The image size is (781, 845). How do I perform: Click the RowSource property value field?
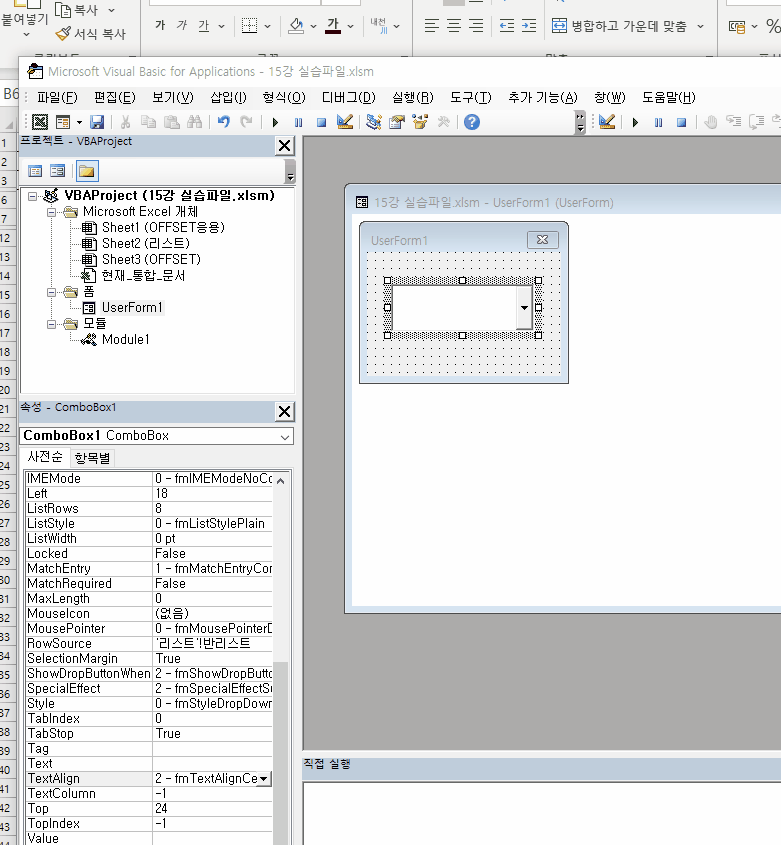coord(212,644)
